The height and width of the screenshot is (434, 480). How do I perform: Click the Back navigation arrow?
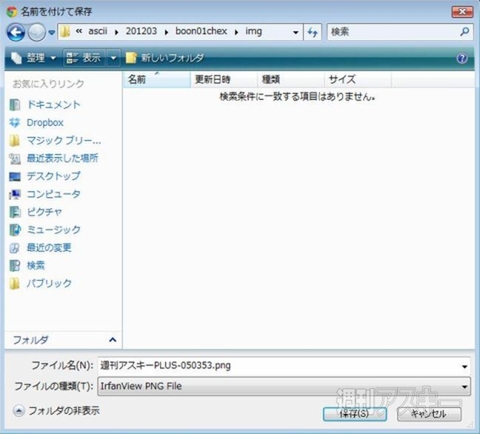[x=16, y=32]
